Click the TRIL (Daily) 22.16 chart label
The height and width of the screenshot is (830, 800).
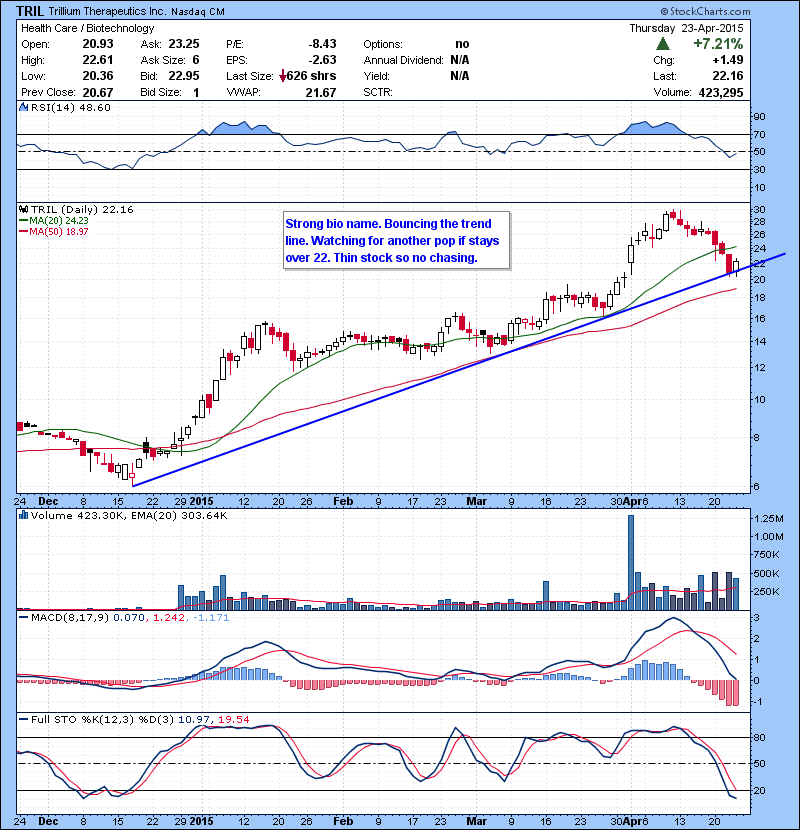pos(82,209)
